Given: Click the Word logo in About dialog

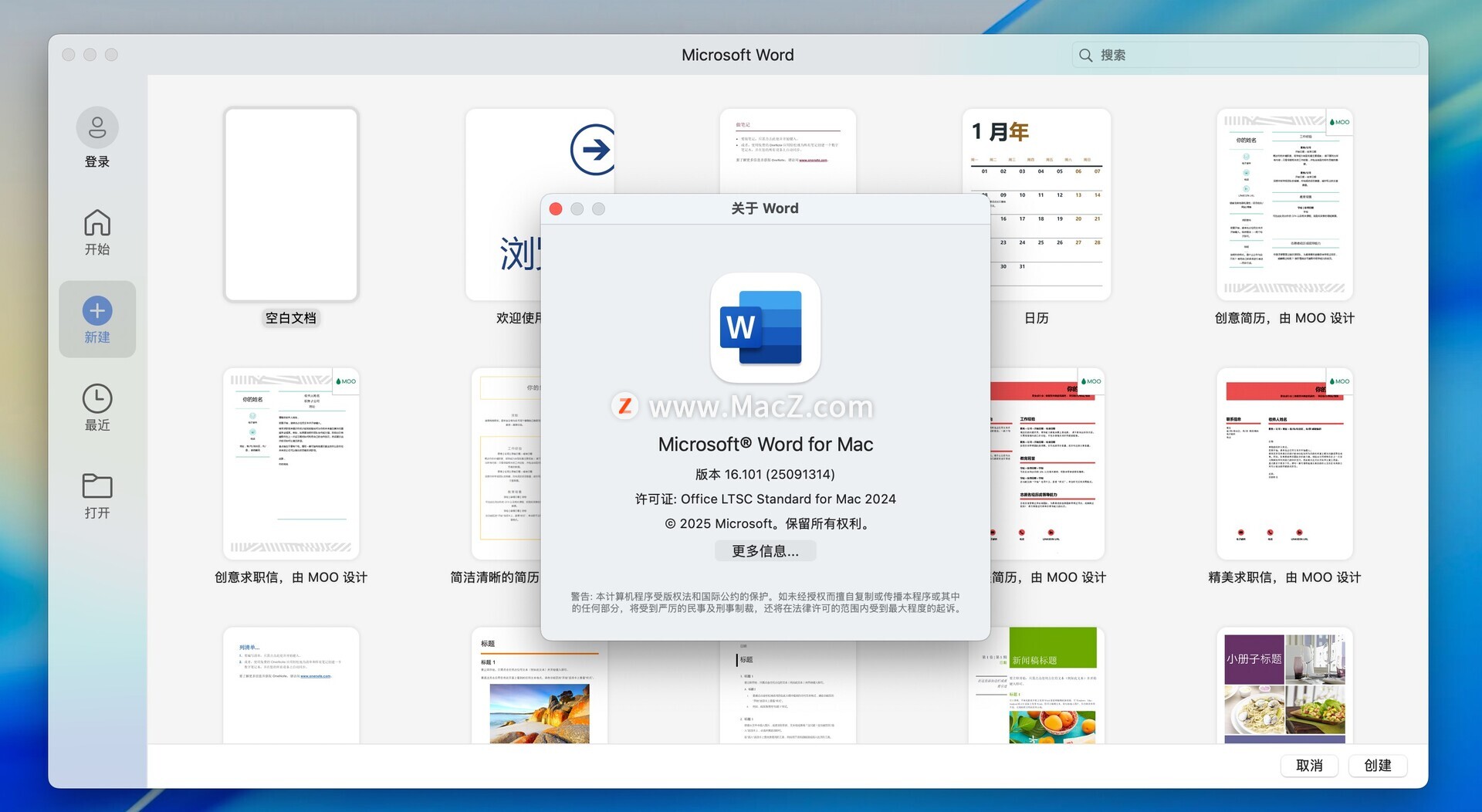Looking at the screenshot, I should pos(764,328).
